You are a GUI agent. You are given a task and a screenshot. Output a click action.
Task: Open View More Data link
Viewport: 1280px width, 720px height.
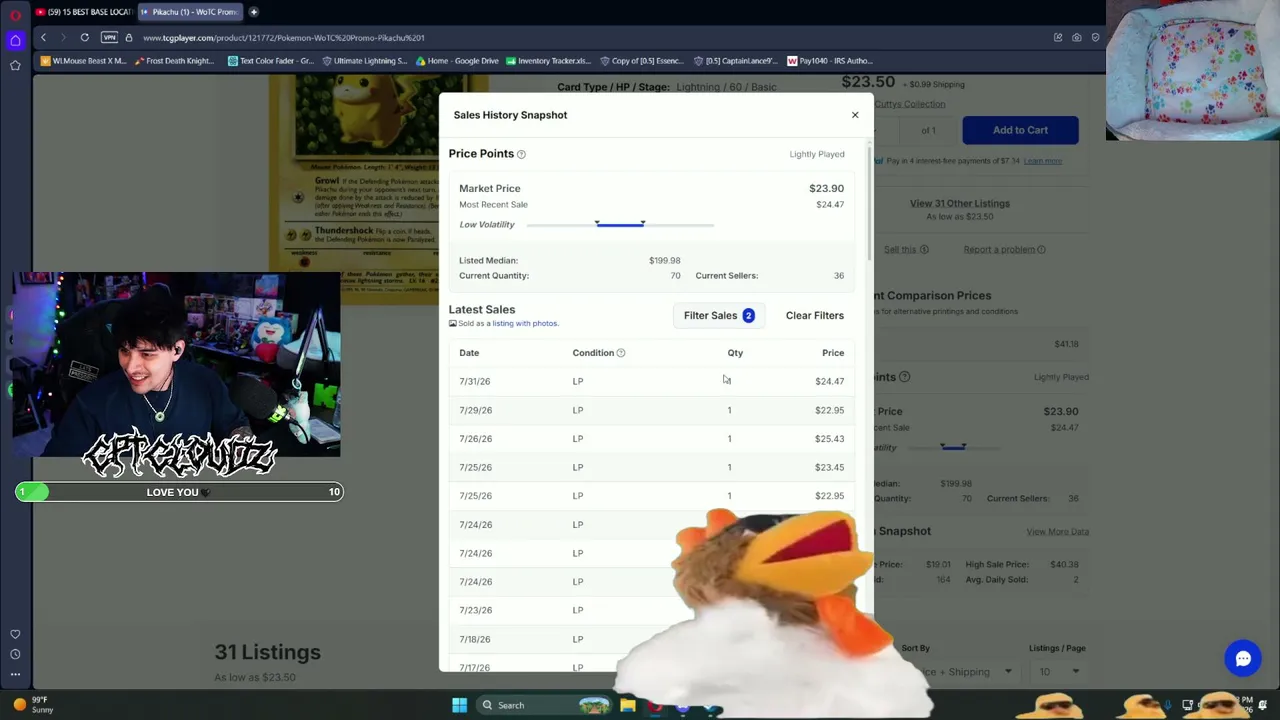(1057, 532)
